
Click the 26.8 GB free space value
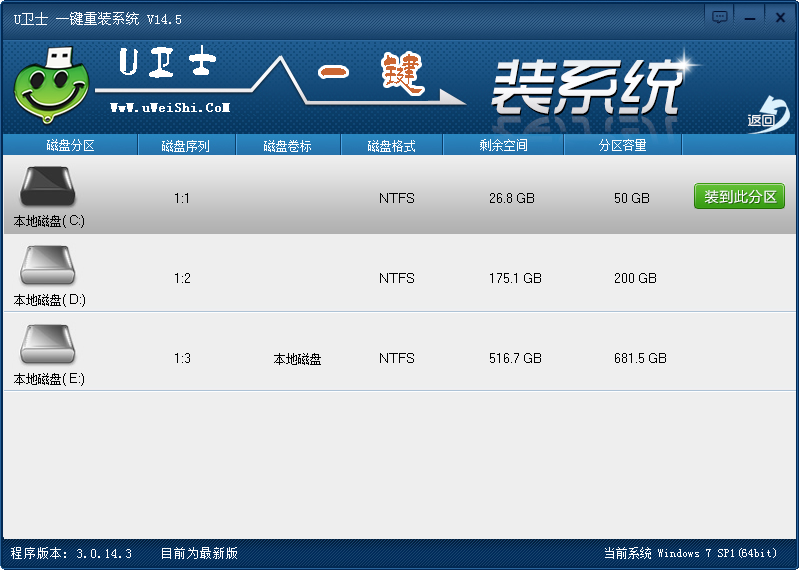coord(512,198)
